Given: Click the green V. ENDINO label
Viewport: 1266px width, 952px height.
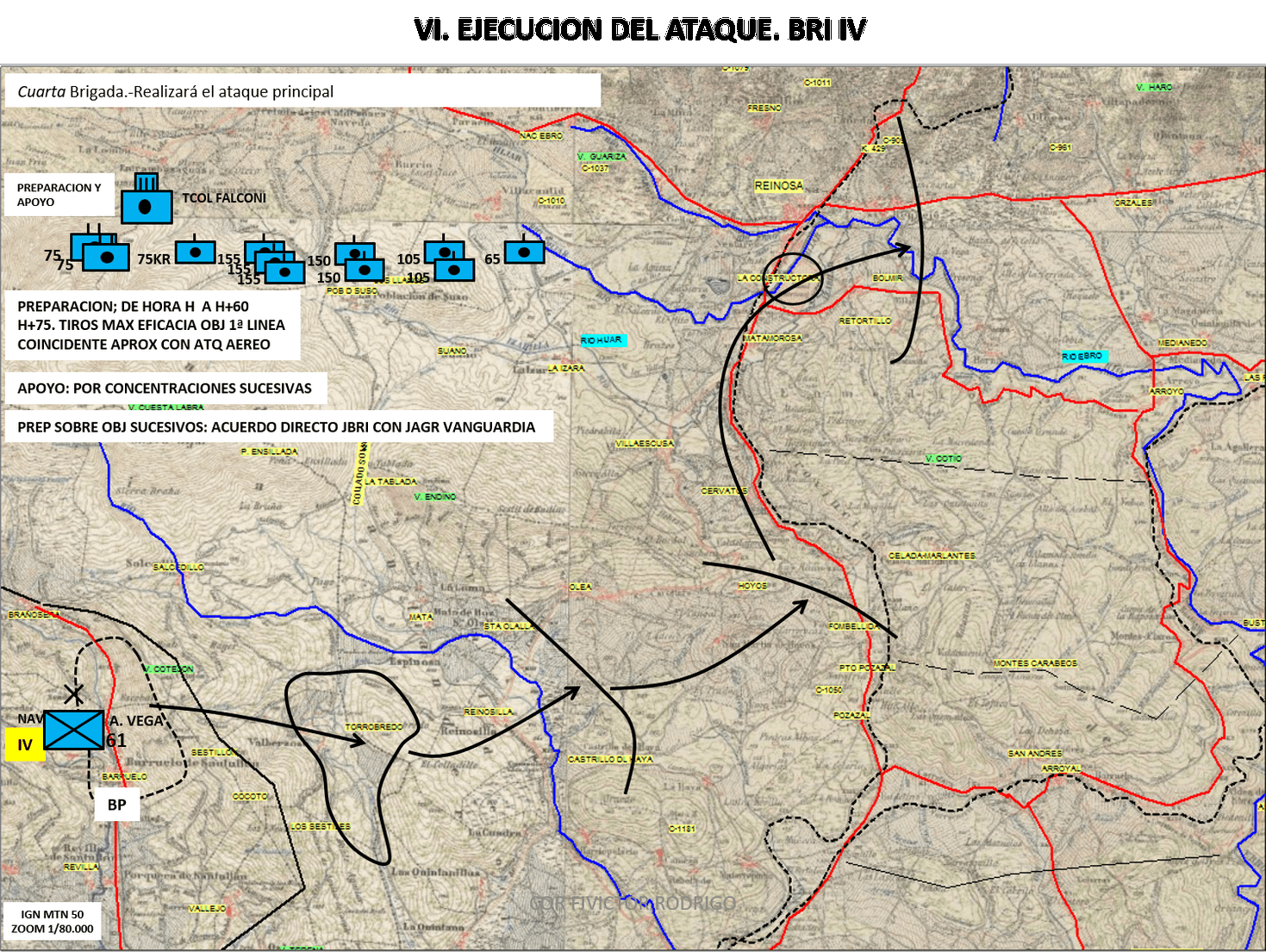Looking at the screenshot, I should point(435,497).
